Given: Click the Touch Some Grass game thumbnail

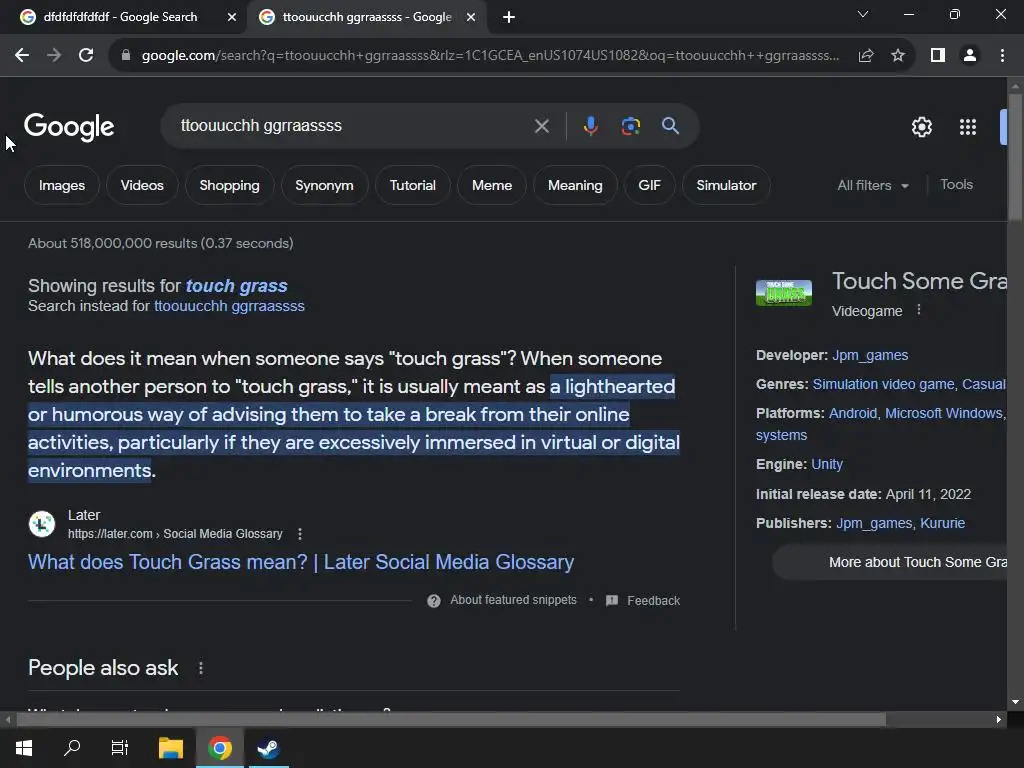Looking at the screenshot, I should point(784,293).
